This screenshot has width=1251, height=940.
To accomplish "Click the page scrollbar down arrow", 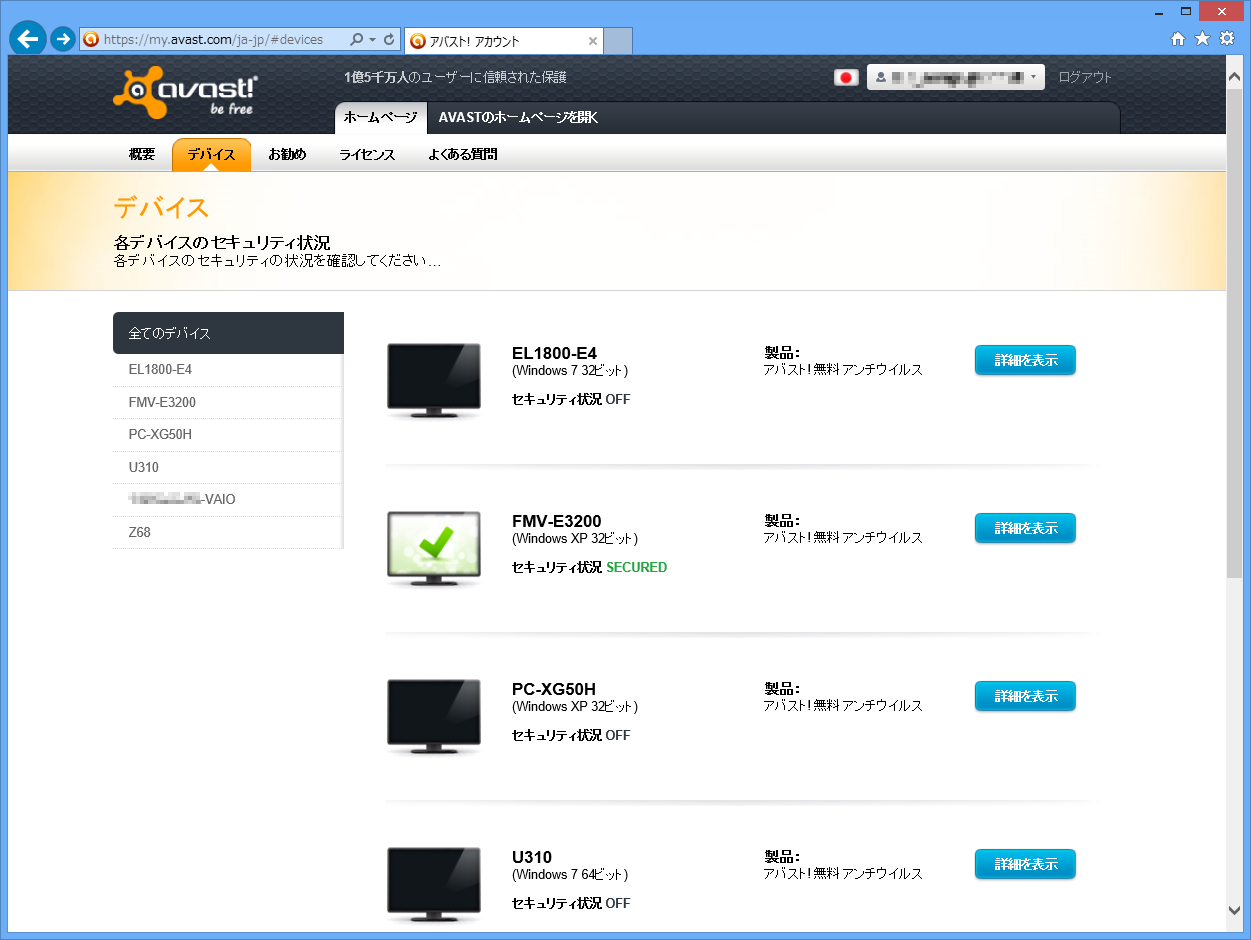I will coord(1234,910).
